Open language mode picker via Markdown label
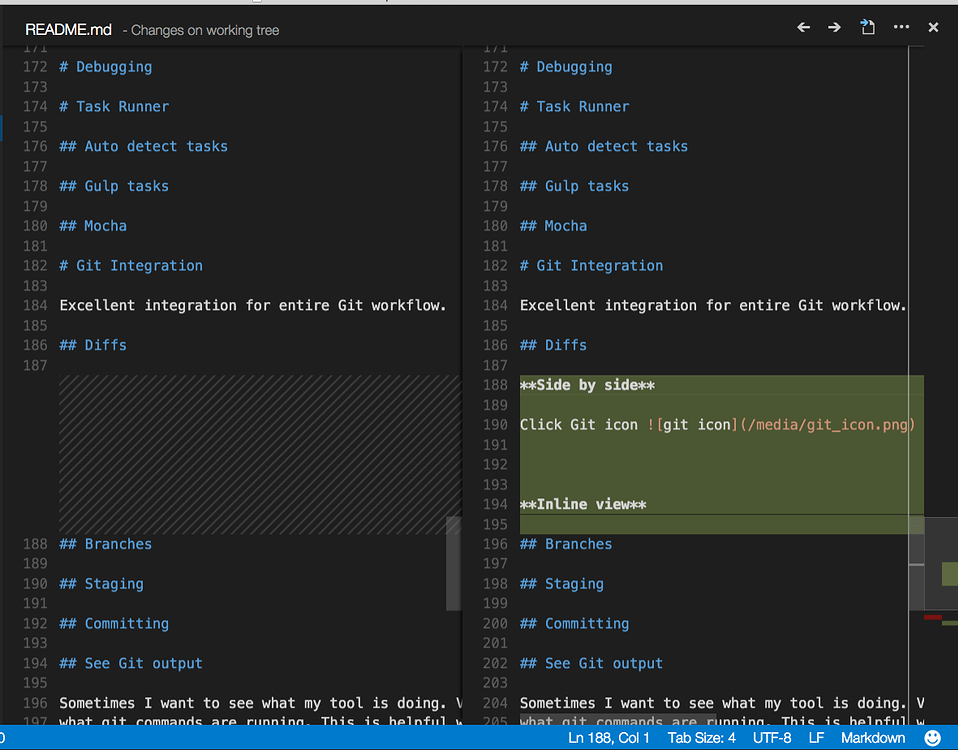This screenshot has height=750, width=958. (872, 738)
